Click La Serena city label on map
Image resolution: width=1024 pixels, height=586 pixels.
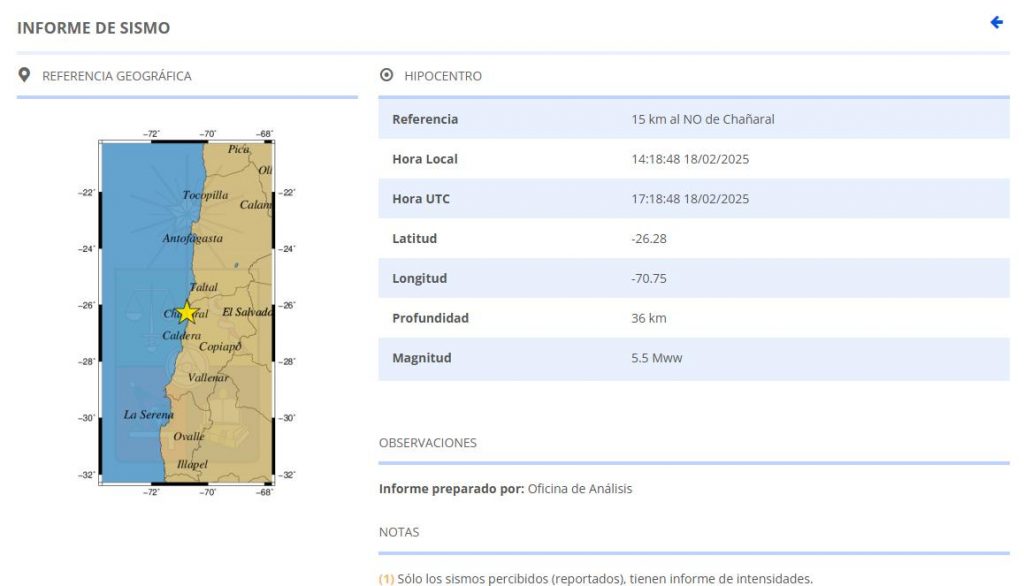point(148,414)
